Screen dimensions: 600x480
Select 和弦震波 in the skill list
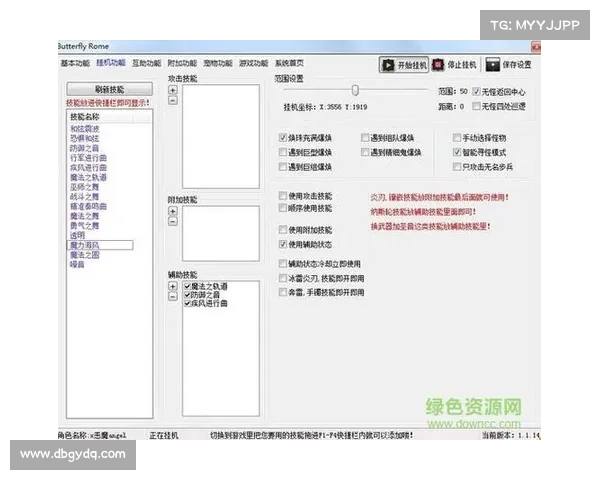pos(85,129)
